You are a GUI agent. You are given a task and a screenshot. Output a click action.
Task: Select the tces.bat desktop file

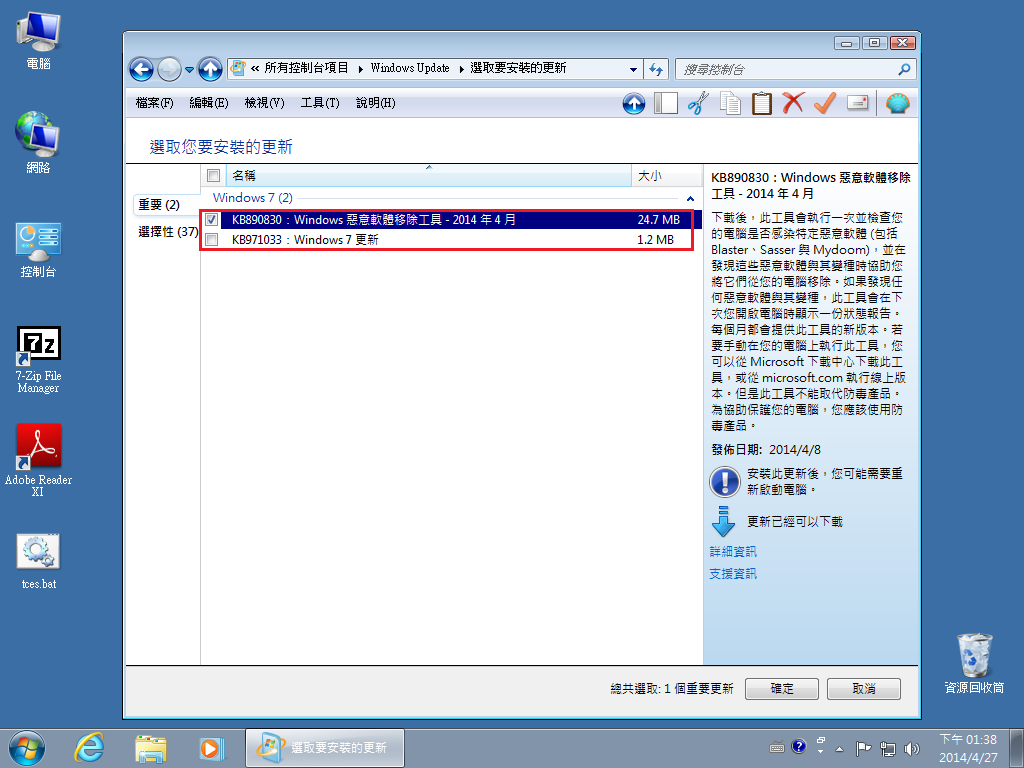tap(38, 562)
